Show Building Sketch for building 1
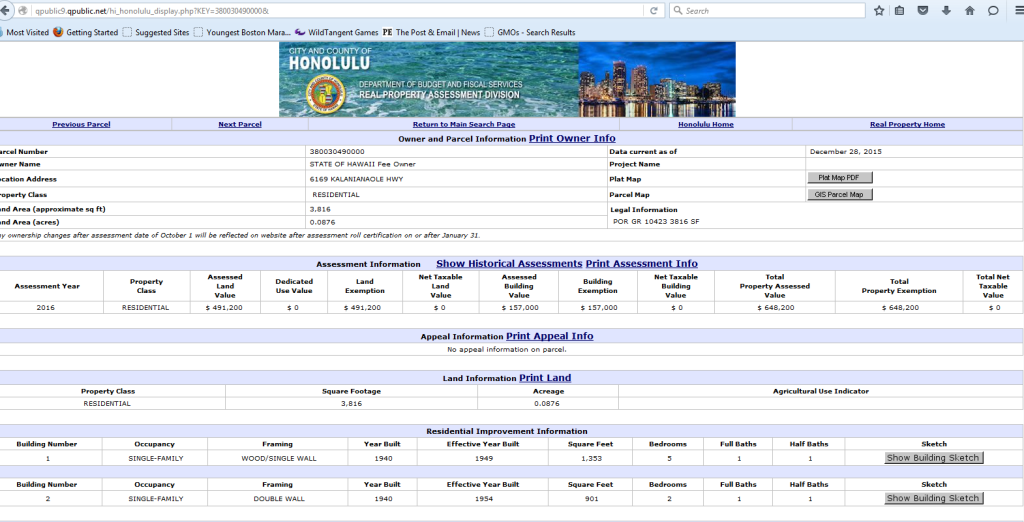The image size is (1024, 522). 934,458
